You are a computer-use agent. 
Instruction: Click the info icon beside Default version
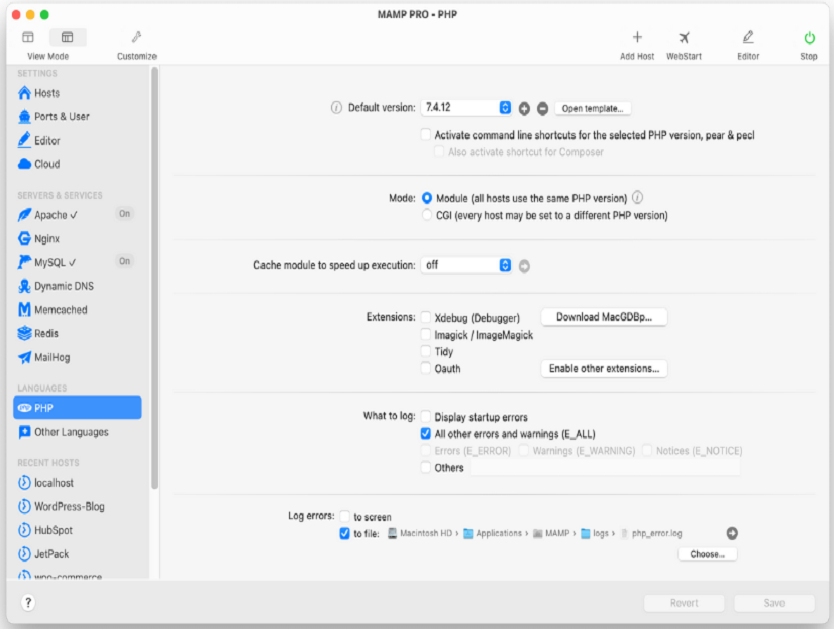(336, 108)
